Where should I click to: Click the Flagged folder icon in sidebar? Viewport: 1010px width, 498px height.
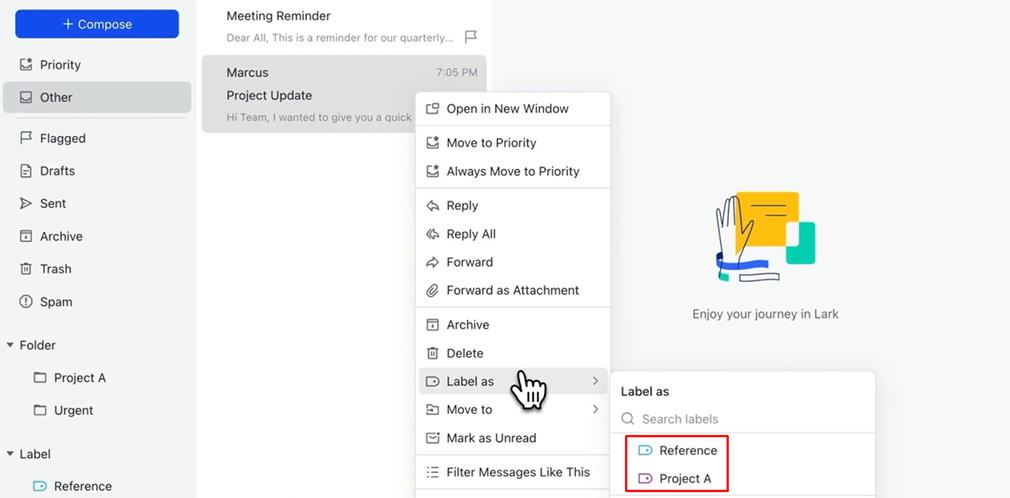[26, 138]
